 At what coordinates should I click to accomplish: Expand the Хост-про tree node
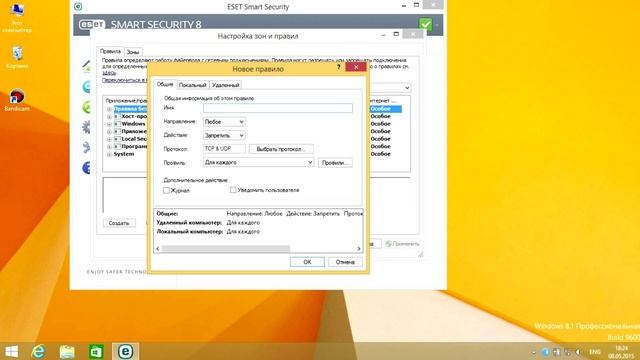(109, 117)
